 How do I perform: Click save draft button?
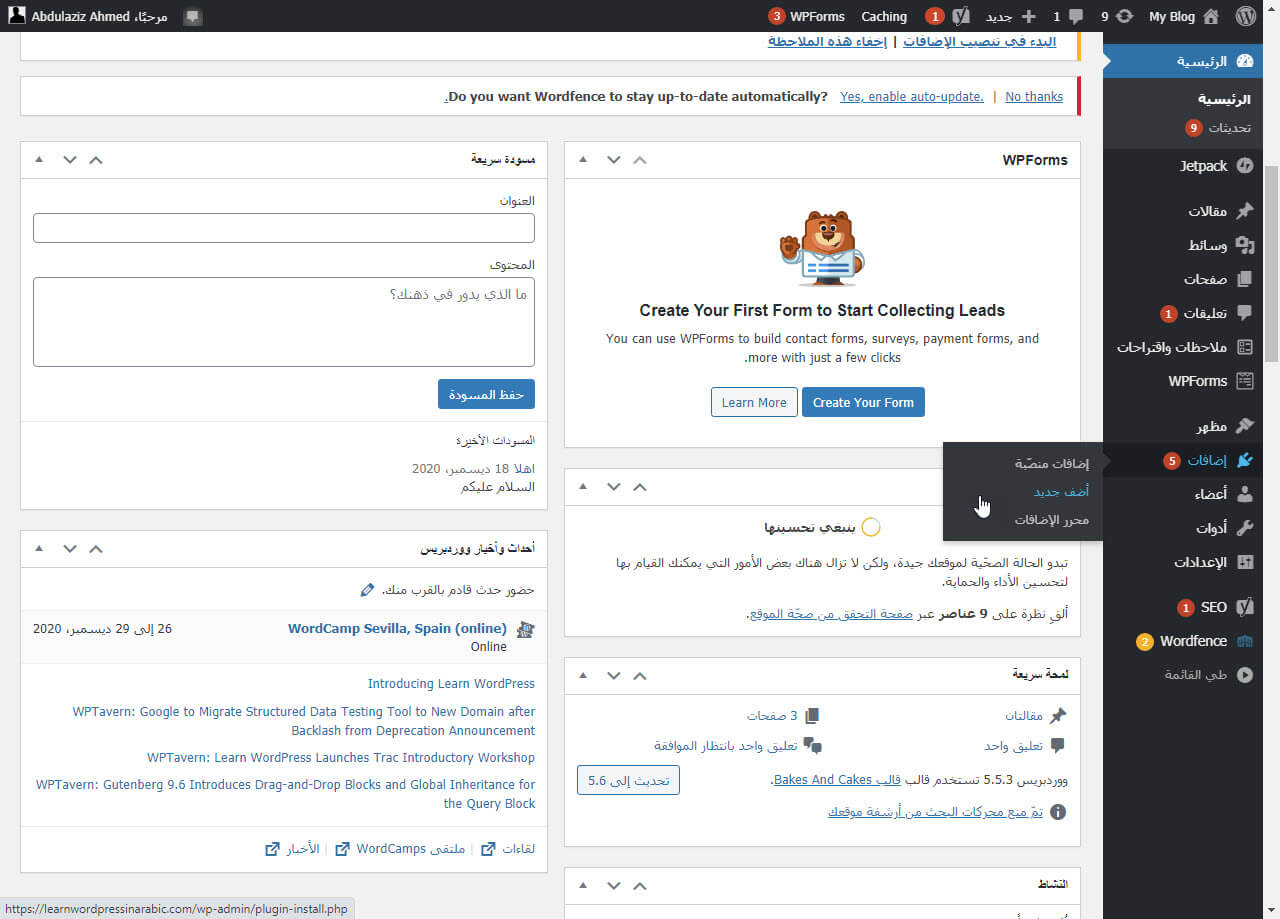coord(486,394)
